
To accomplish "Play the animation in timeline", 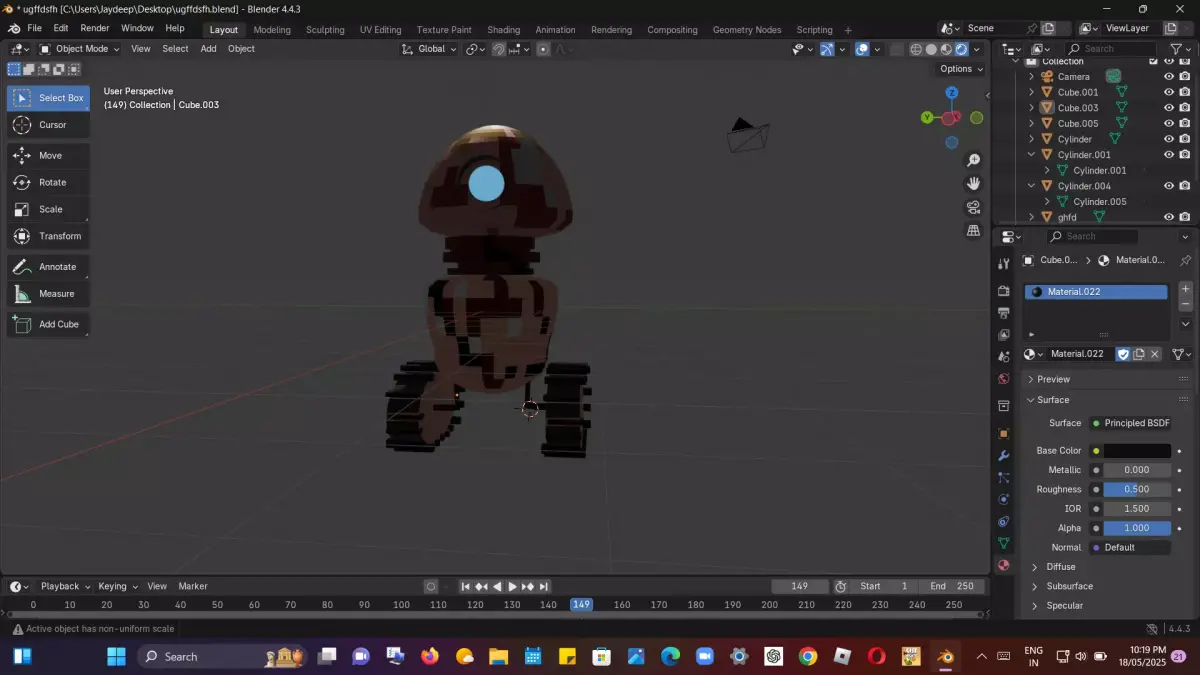I will pos(512,586).
